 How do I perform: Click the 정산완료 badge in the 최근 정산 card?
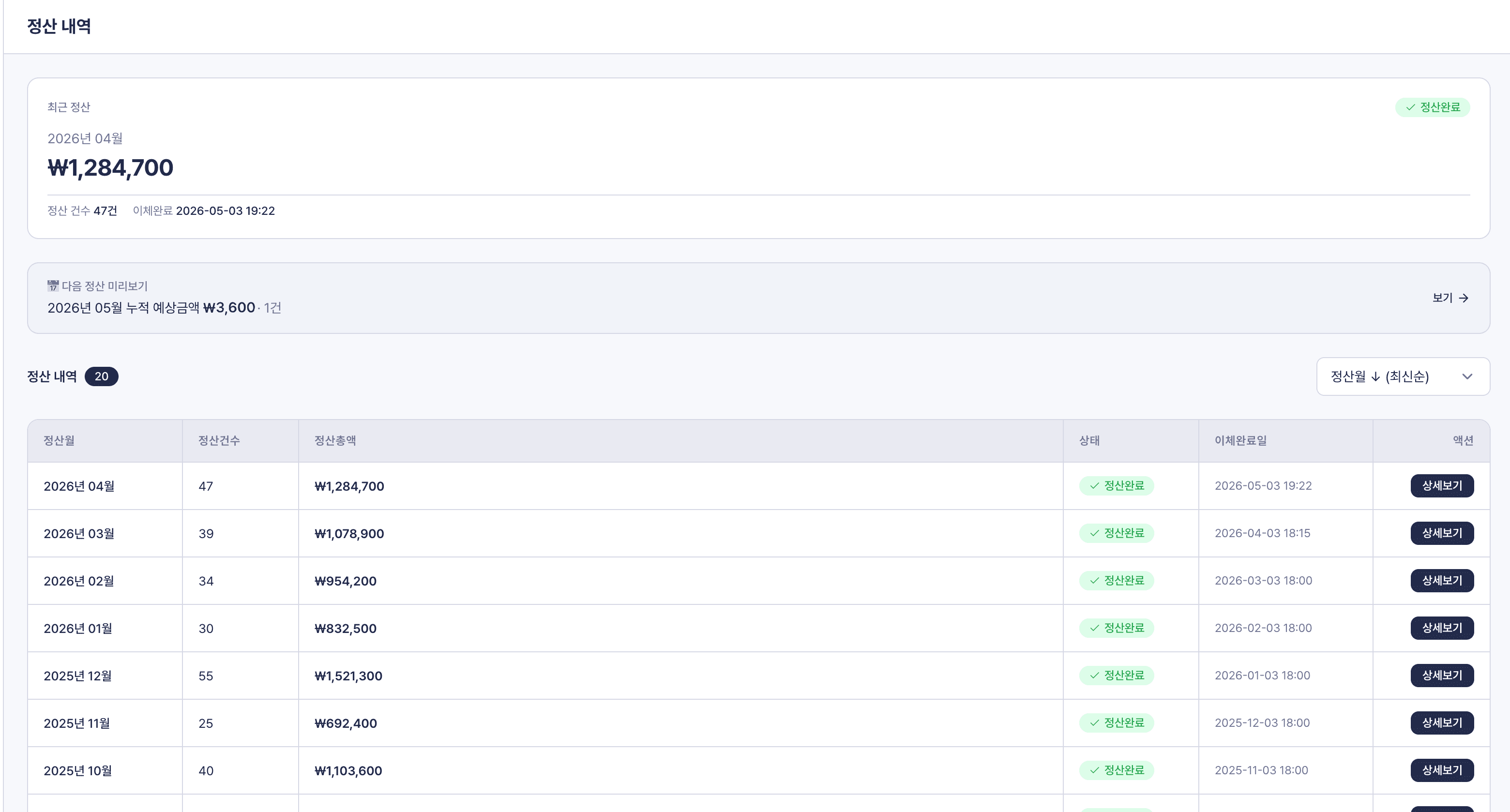click(1432, 107)
